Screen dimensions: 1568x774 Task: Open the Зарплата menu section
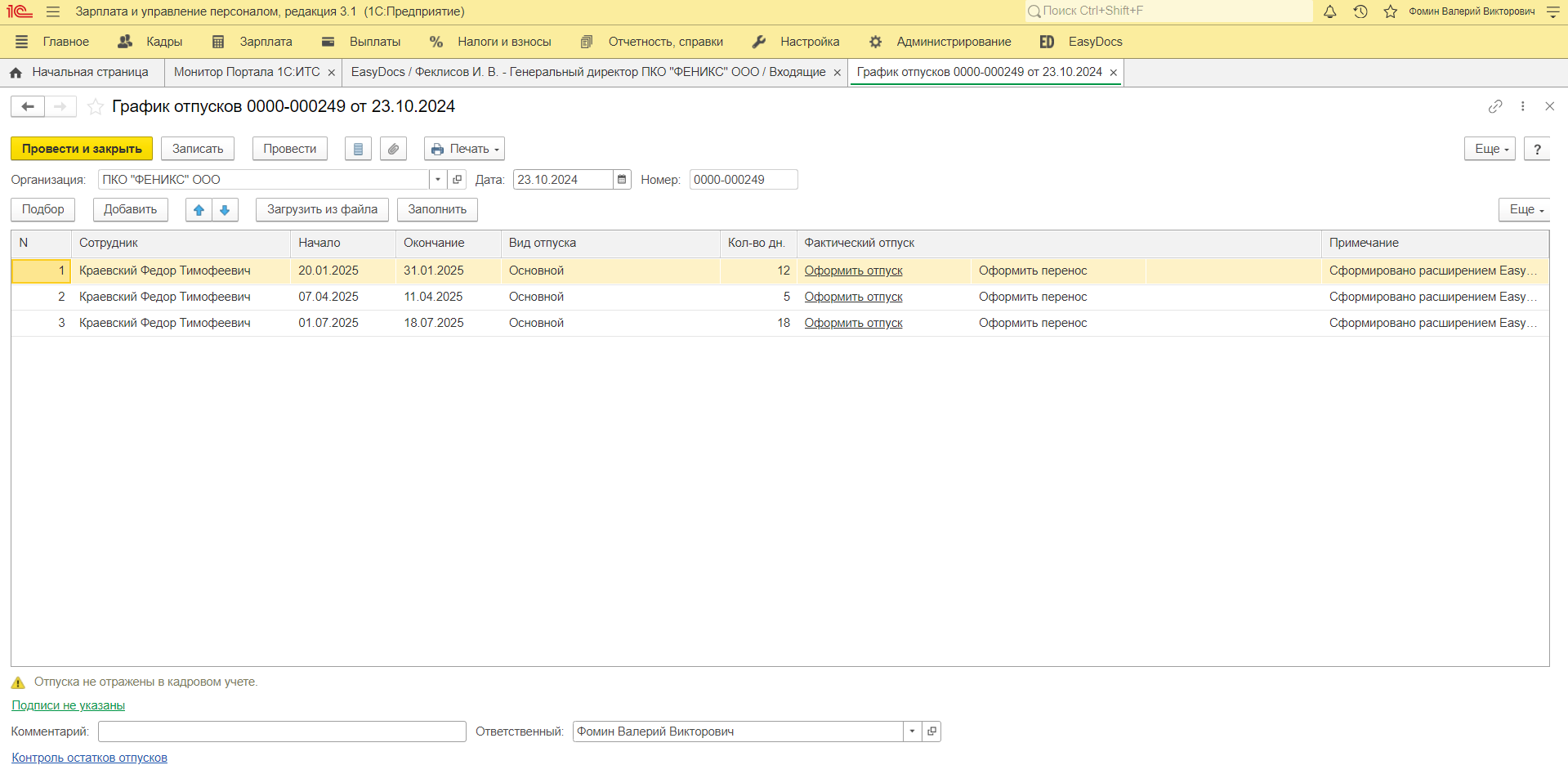point(252,42)
